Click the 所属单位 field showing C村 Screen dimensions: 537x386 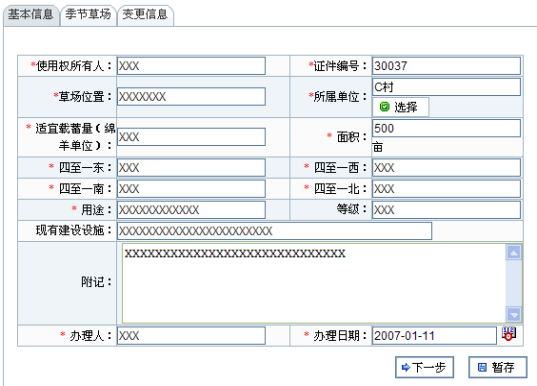tap(446, 87)
